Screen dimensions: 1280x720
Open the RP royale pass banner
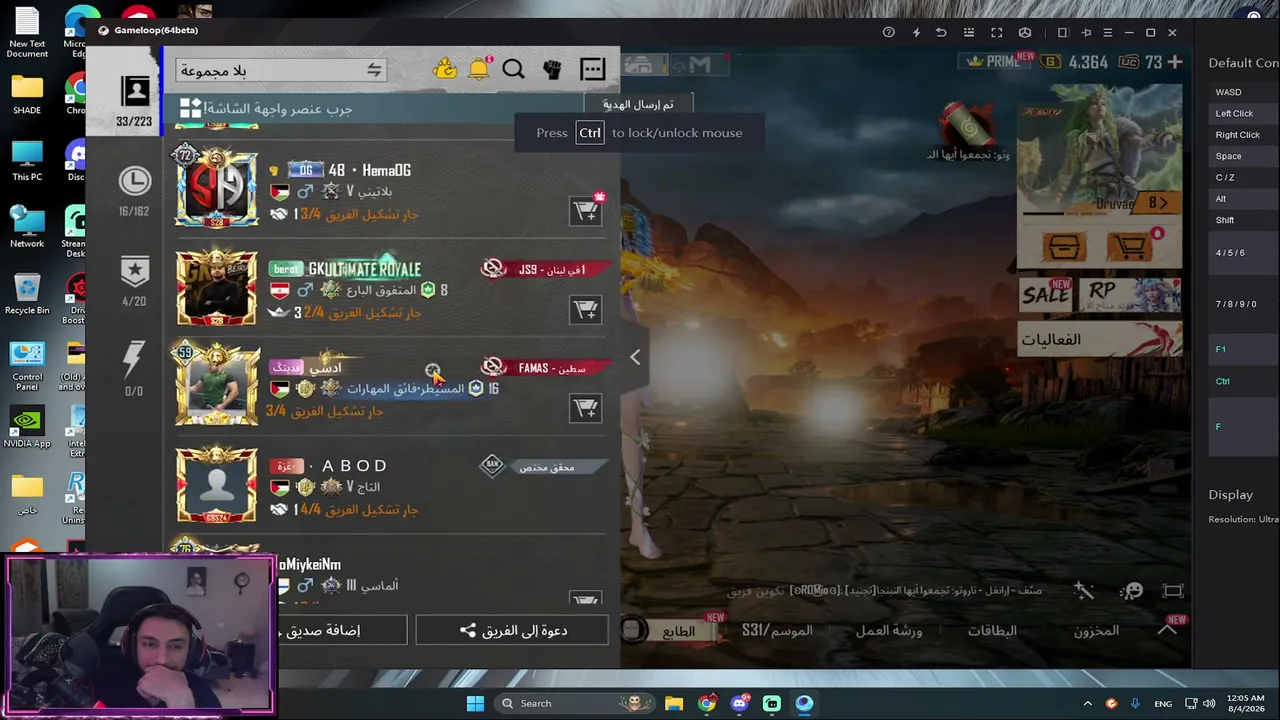point(1130,294)
